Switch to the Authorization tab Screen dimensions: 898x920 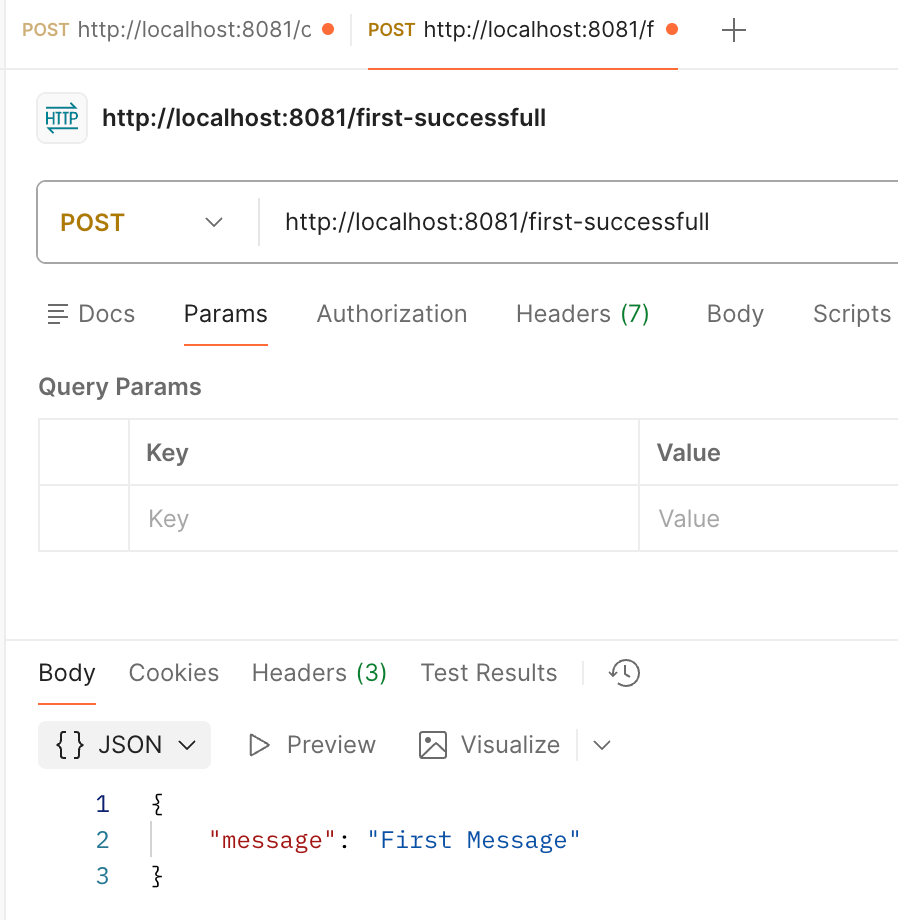click(x=391, y=314)
